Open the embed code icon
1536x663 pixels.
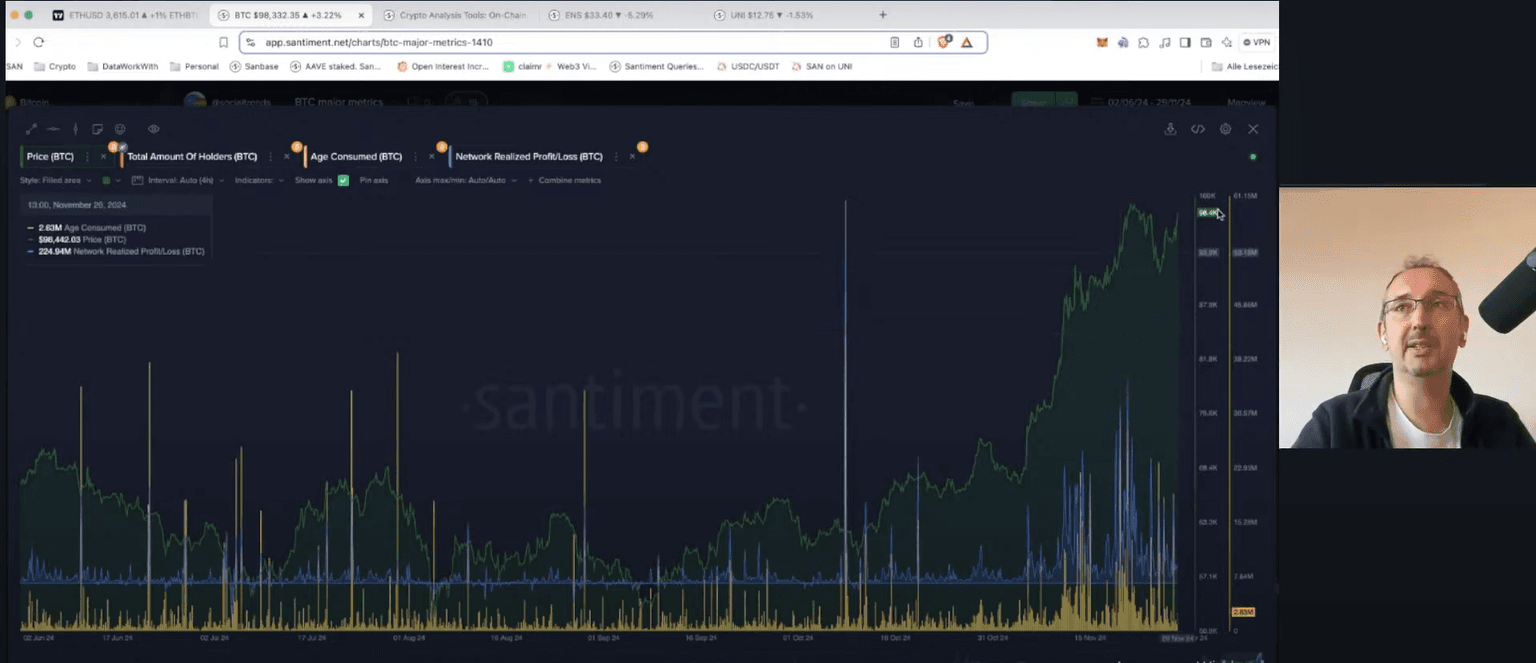(1197, 129)
